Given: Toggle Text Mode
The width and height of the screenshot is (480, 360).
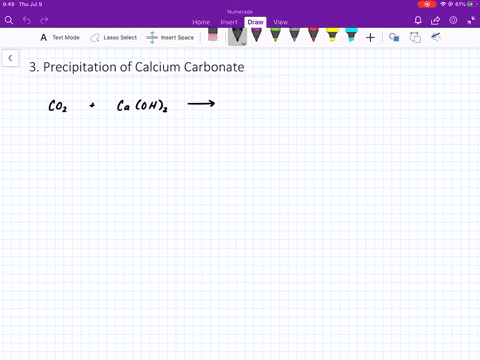Looking at the screenshot, I should pyautogui.click(x=60, y=38).
